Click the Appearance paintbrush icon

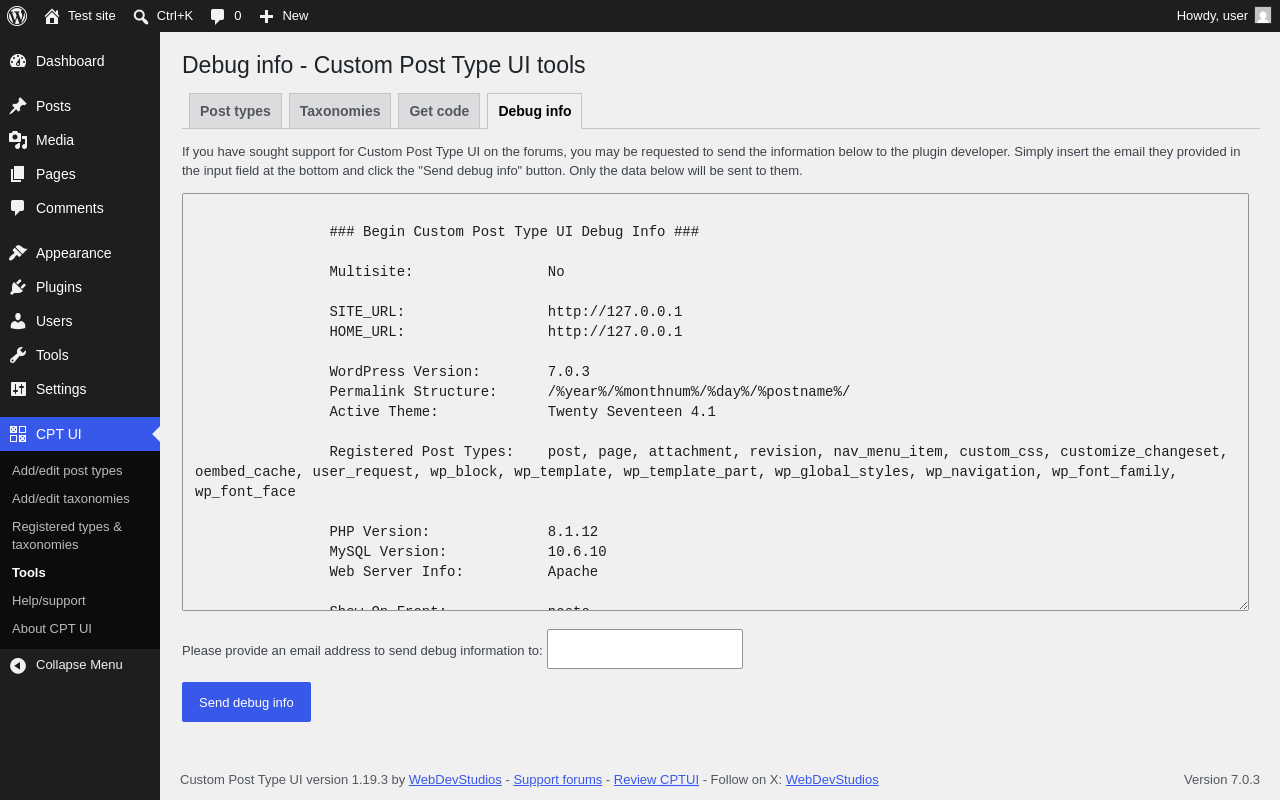coord(18,253)
